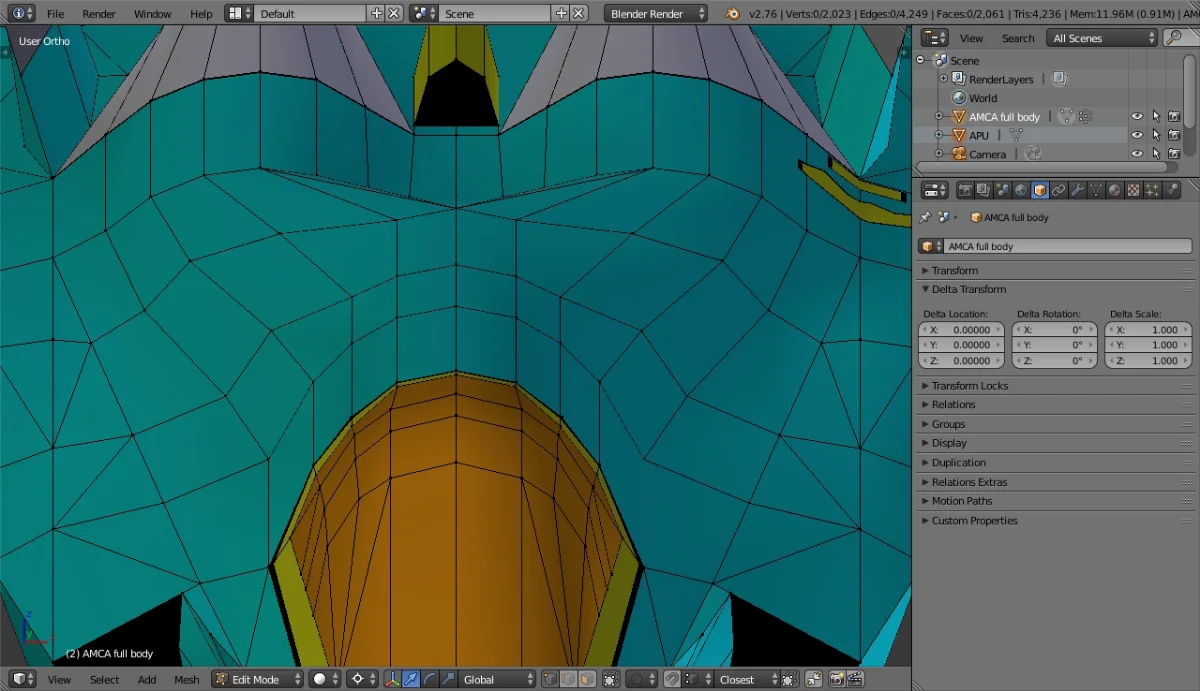Open the Texture checkerboard tab
The width and height of the screenshot is (1200, 691).
coord(1134,190)
